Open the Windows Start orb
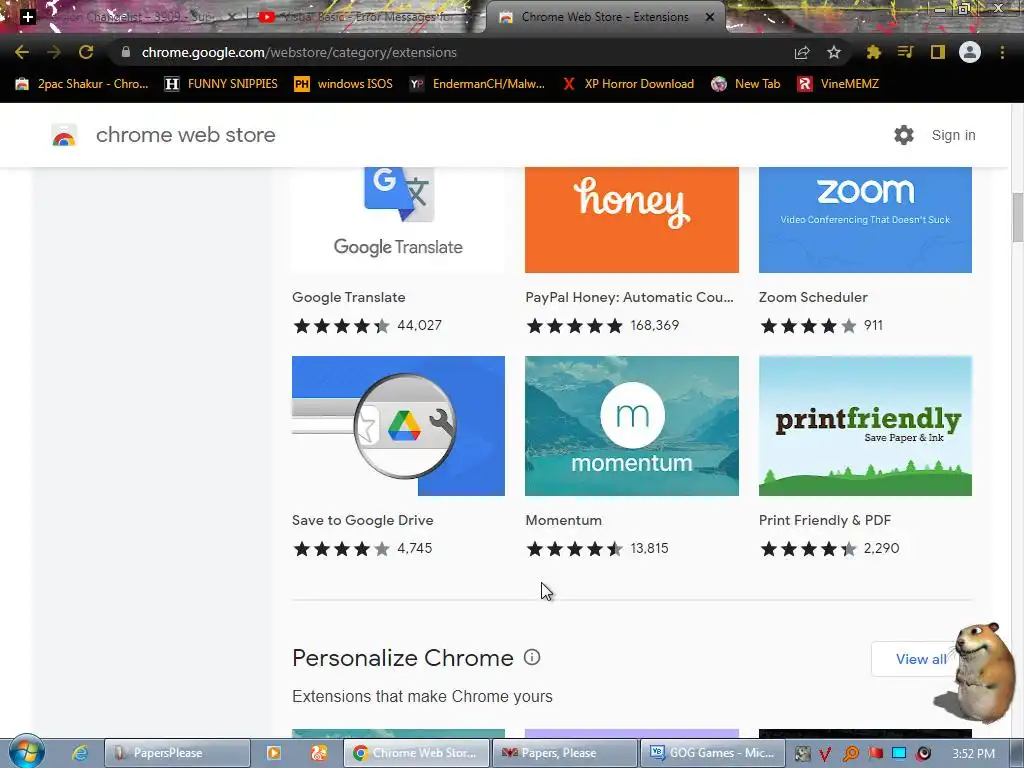 27,752
